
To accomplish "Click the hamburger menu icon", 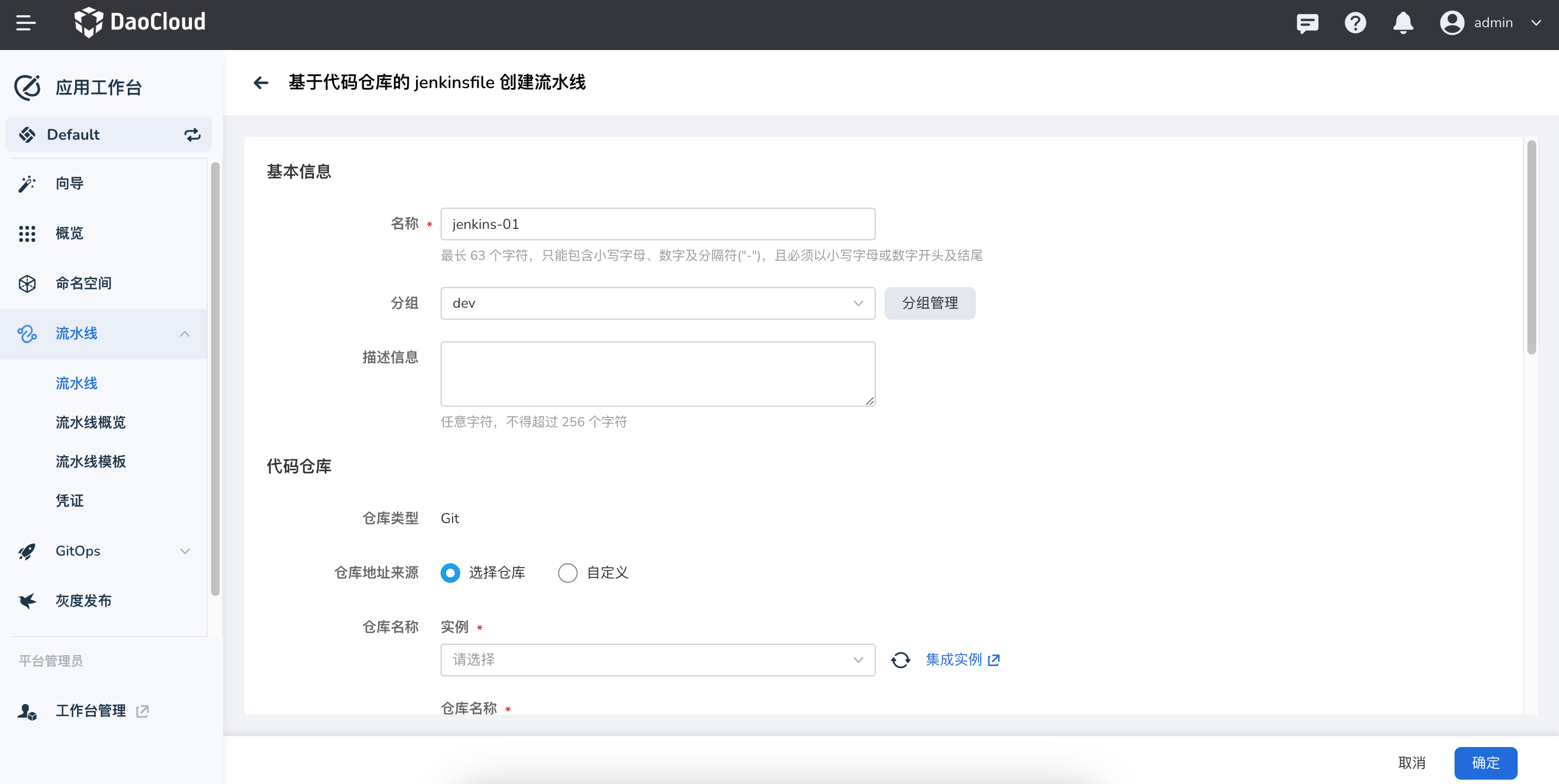I will tap(26, 23).
